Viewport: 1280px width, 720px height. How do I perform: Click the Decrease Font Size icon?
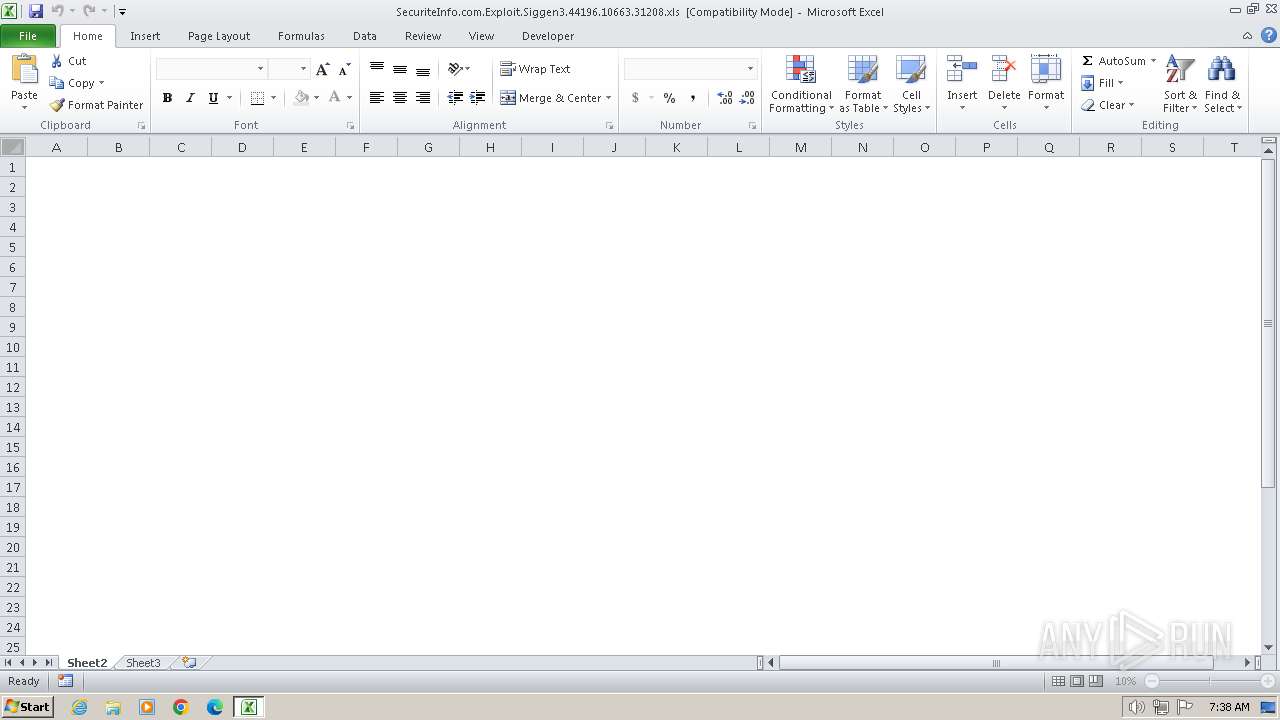point(344,69)
